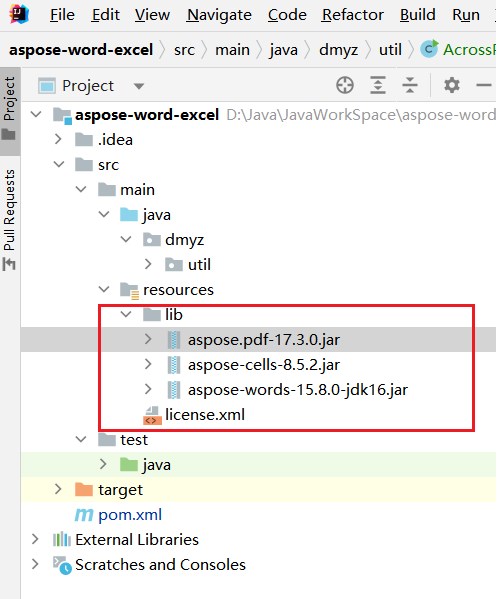Click dmyz in the breadcrumb path
This screenshot has width=498, height=599.
click(x=338, y=50)
